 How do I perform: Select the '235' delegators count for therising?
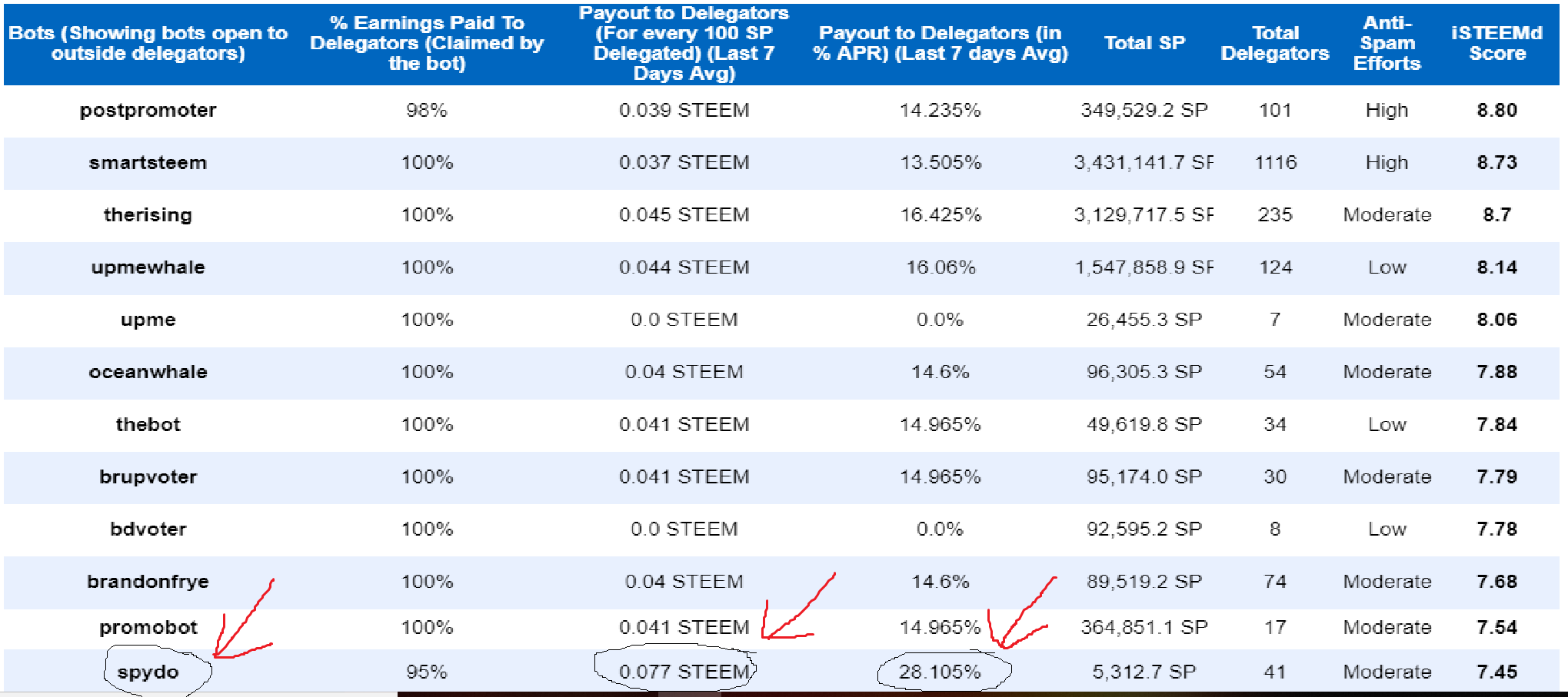coord(1275,215)
